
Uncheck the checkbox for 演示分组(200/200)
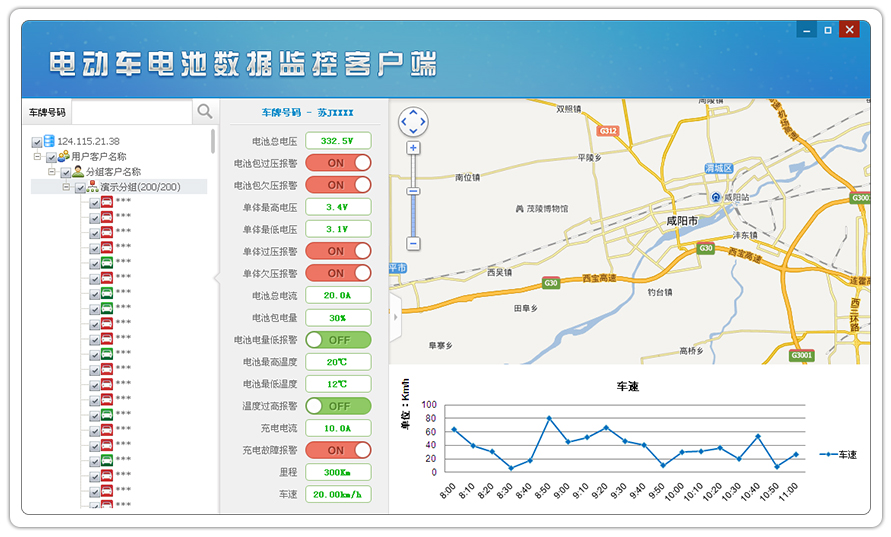80,187
